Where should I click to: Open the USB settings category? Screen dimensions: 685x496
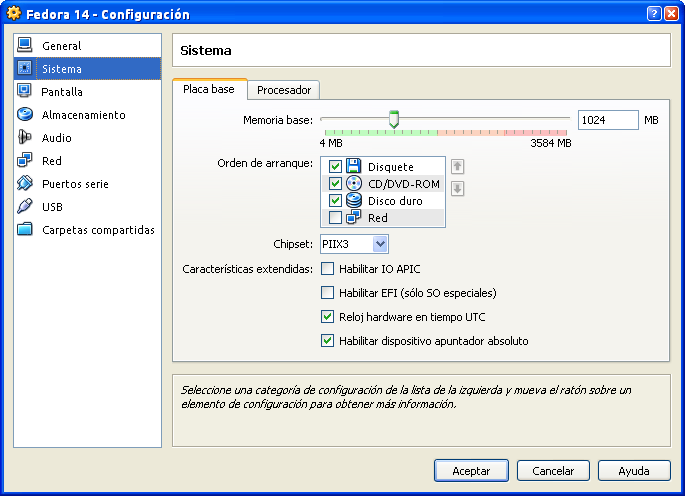coord(87,206)
